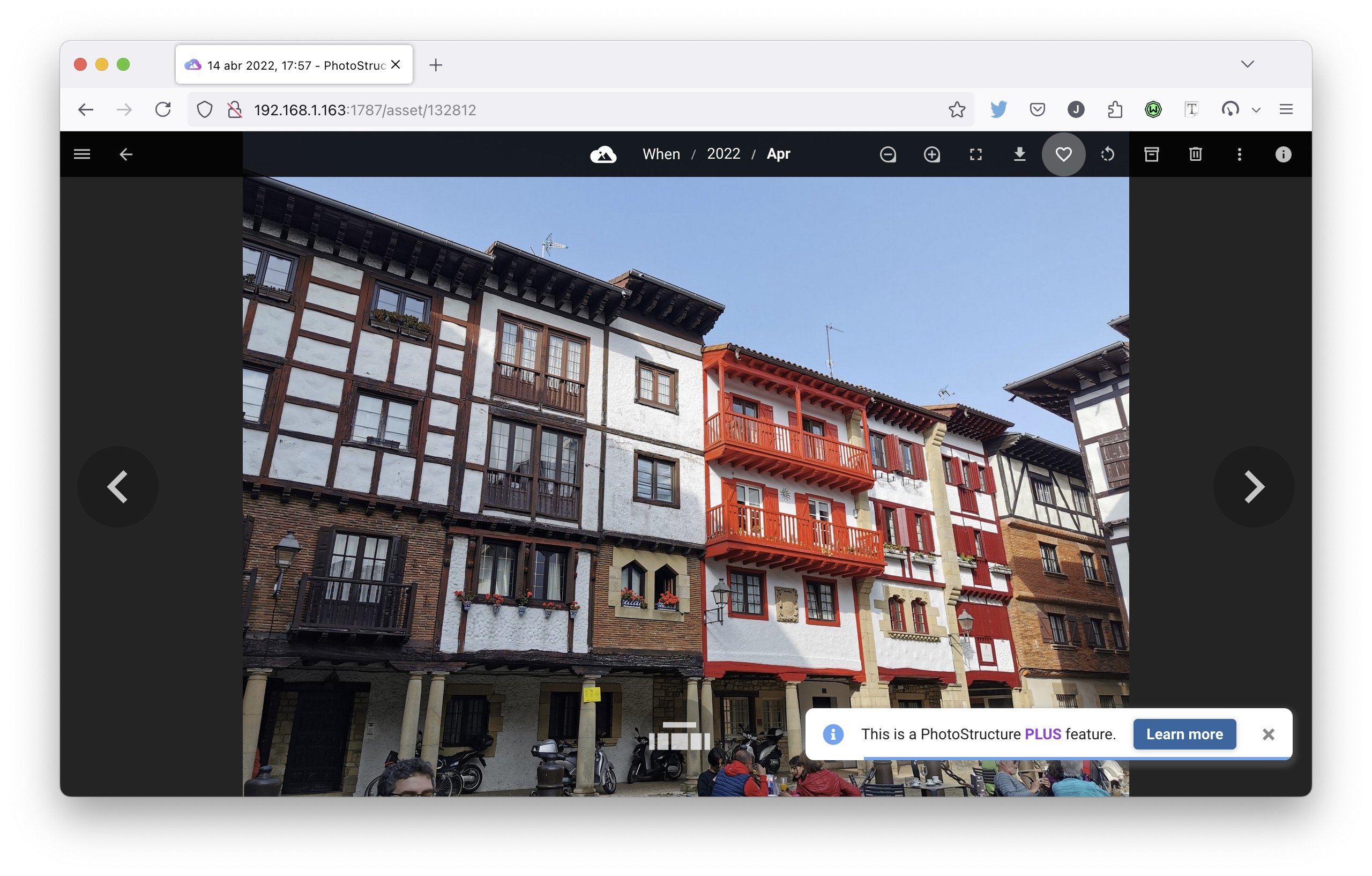1372x876 pixels.
Task: Go to Apr breadcrumb
Action: [778, 154]
